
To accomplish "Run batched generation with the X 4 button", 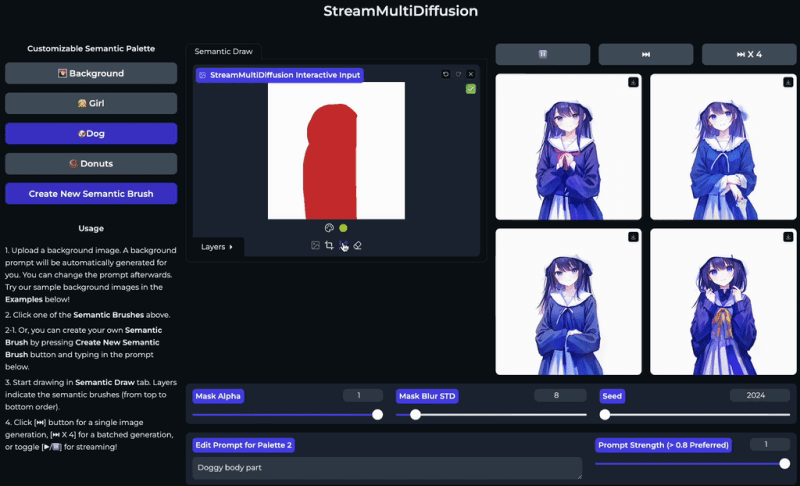I will (749, 54).
